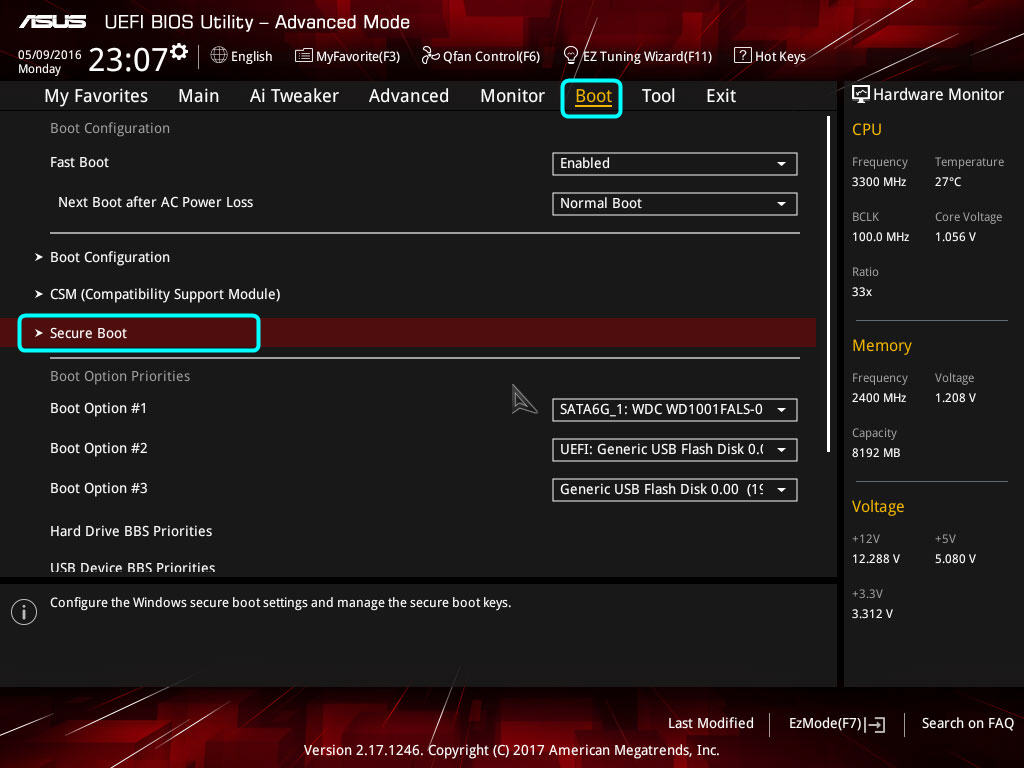Click the Fast Boot label
Image resolution: width=1024 pixels, height=768 pixels.
click(x=80, y=162)
